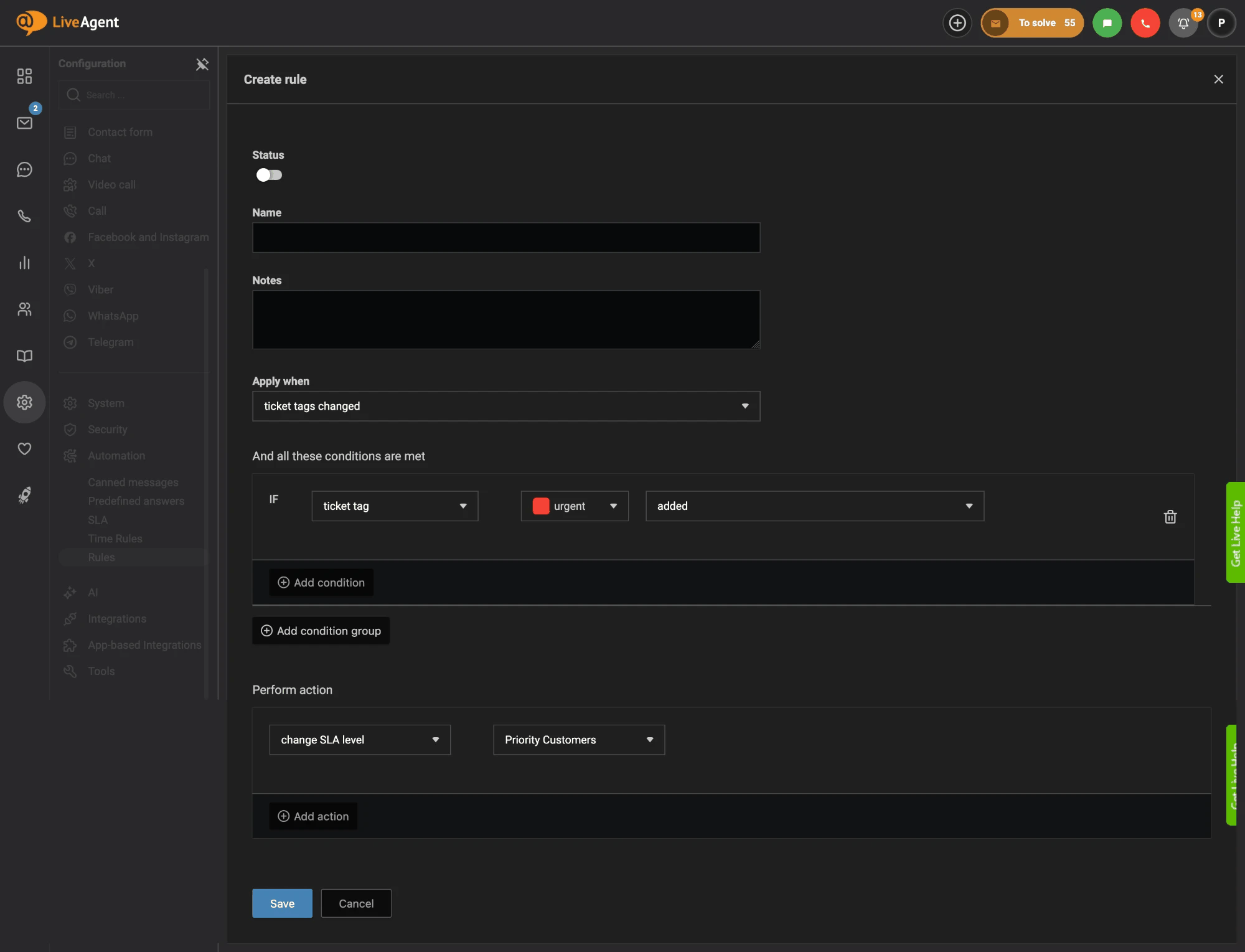
Task: Delete the ticket tag condition with trash icon
Action: [x=1170, y=517]
